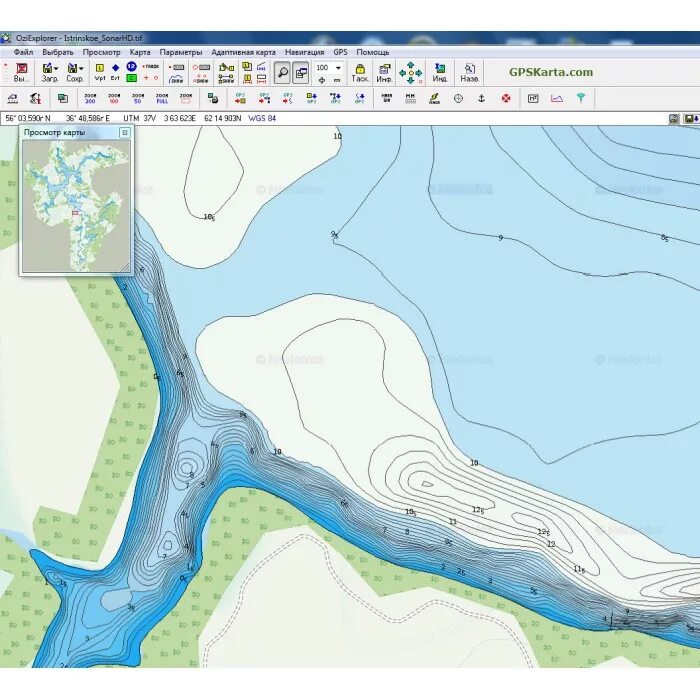This screenshot has height=700, width=700.
Task: Click the overview map thumbnail
Action: pos(76,206)
